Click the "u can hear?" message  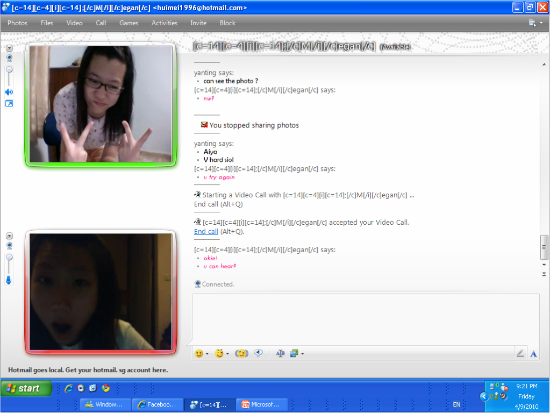(220, 266)
